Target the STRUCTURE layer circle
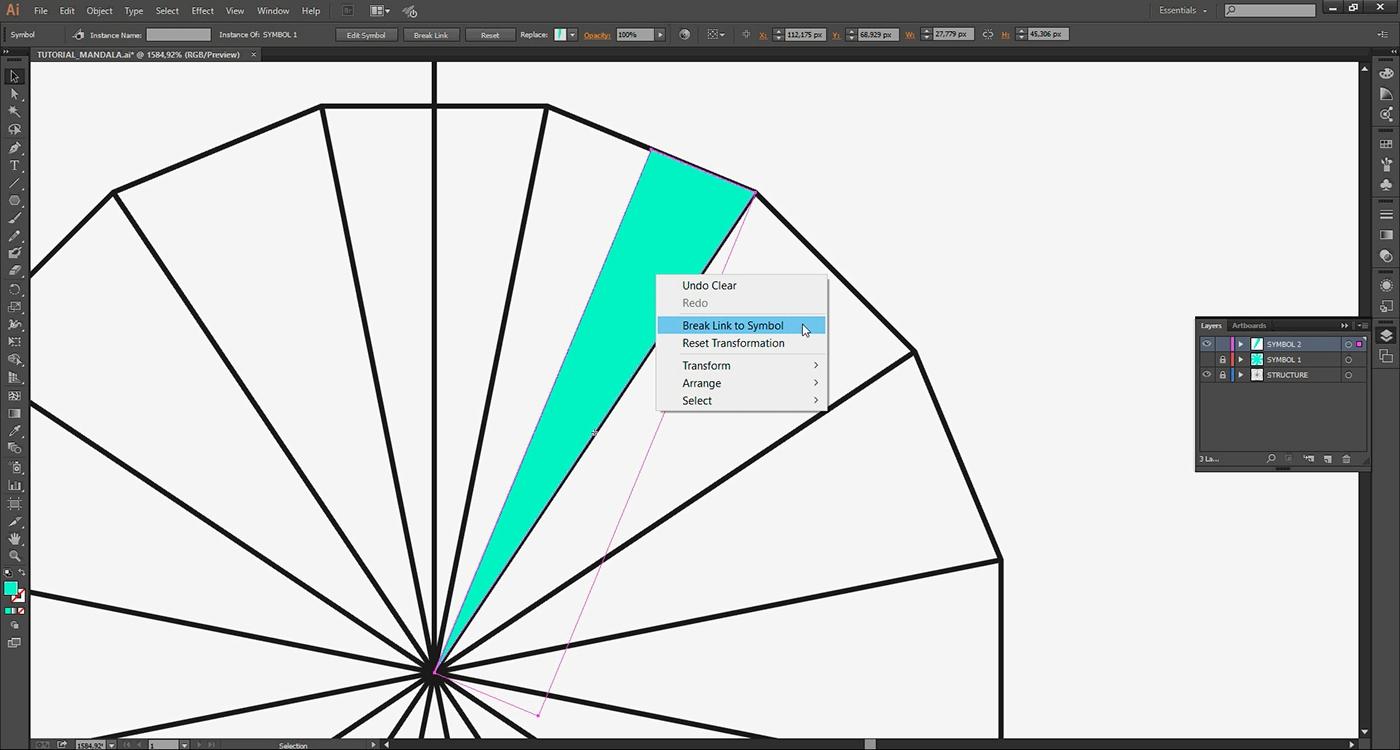 [1348, 375]
